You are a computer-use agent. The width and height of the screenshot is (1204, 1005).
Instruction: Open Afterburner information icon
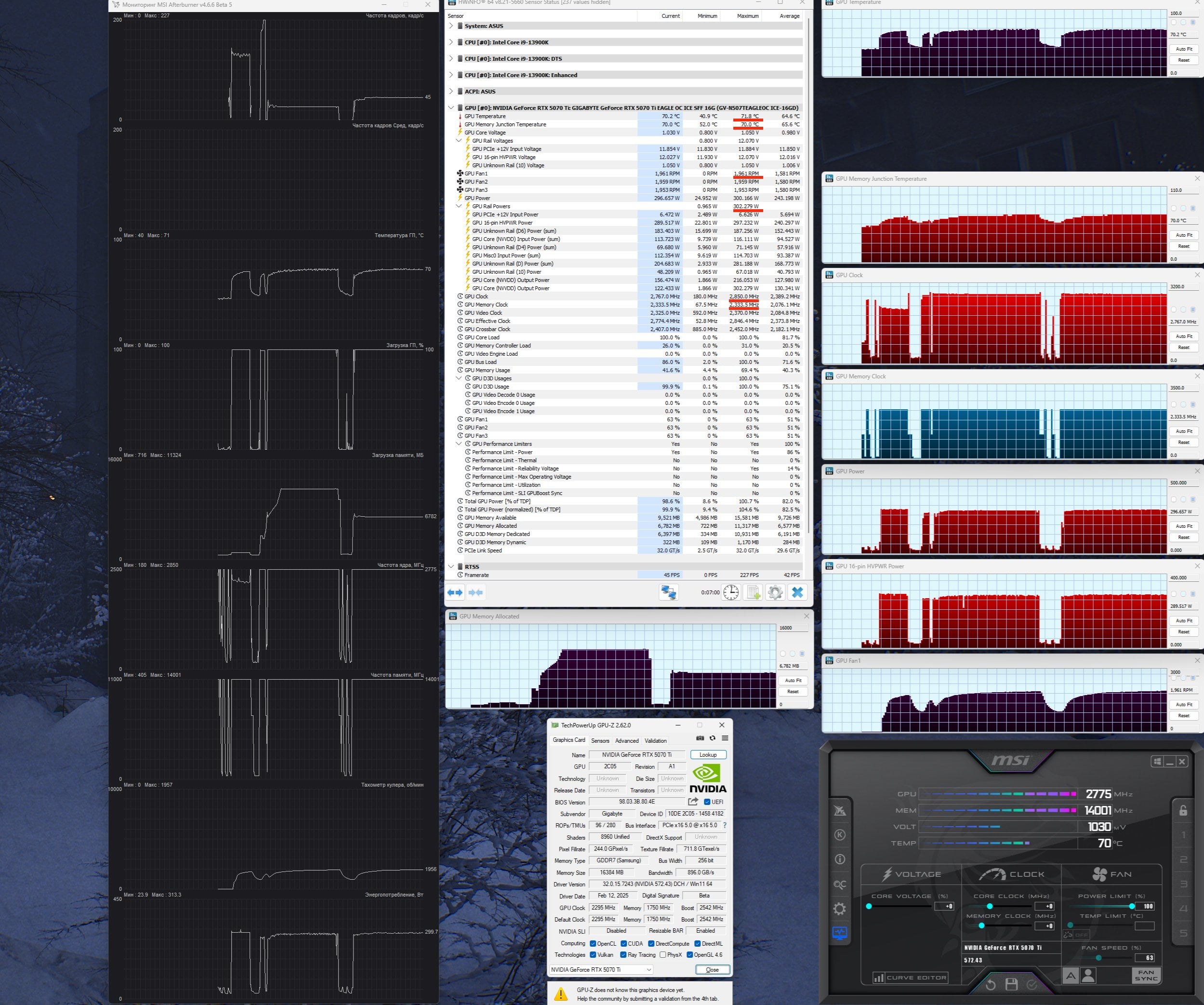click(x=840, y=859)
